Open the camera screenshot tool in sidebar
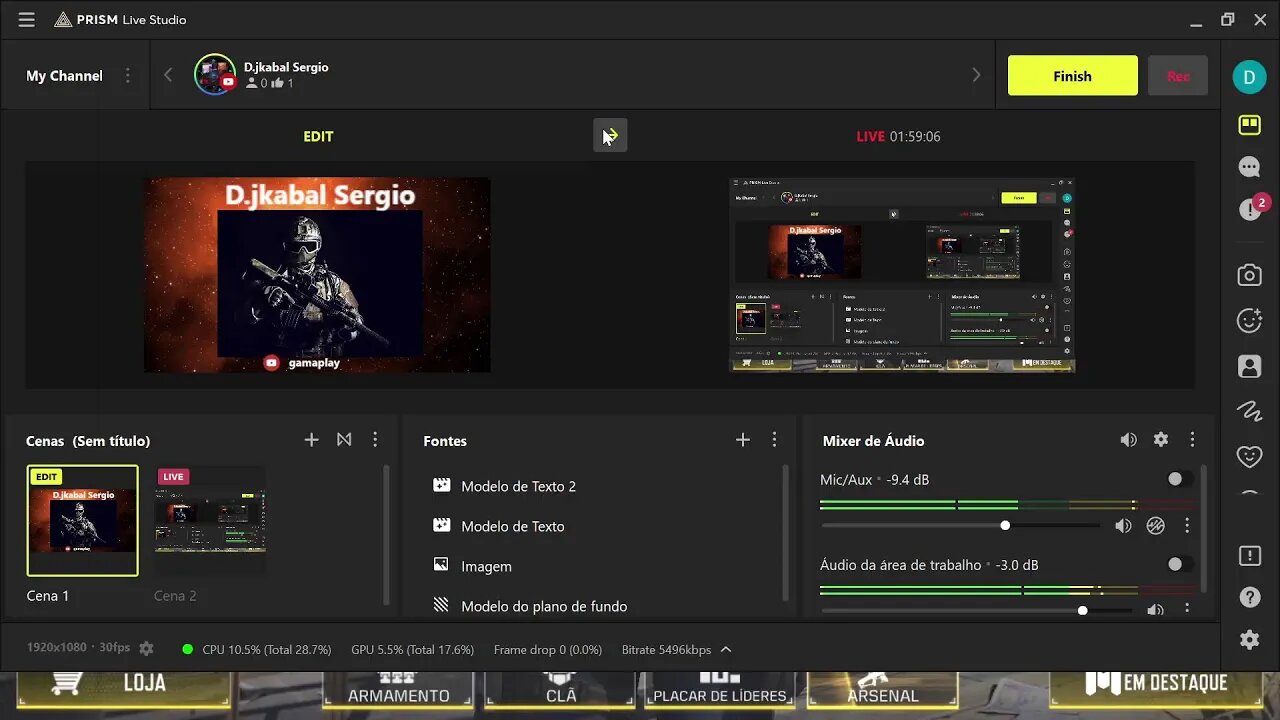Image resolution: width=1280 pixels, height=720 pixels. point(1249,275)
